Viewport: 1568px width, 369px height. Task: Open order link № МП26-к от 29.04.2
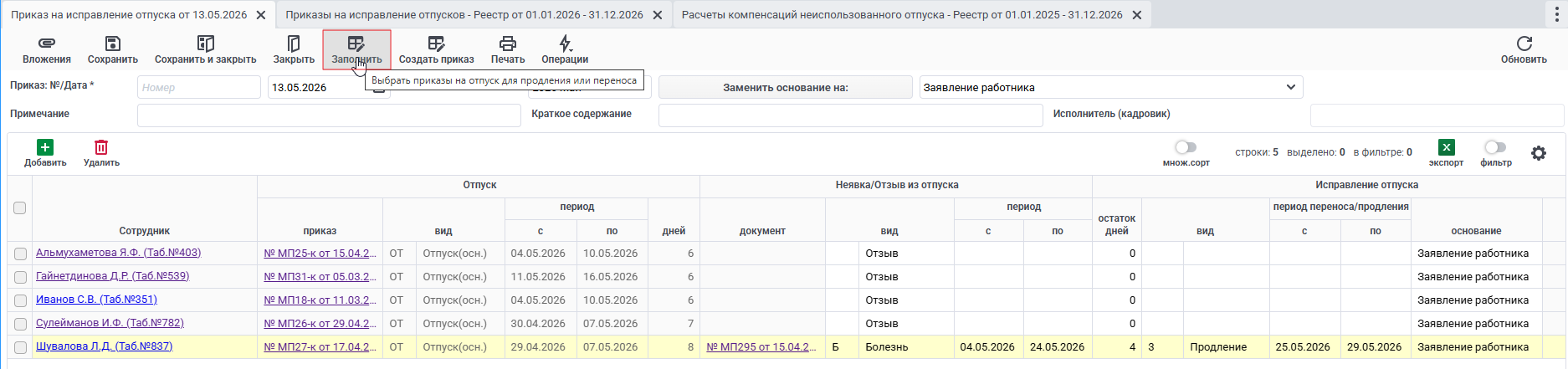(320, 324)
